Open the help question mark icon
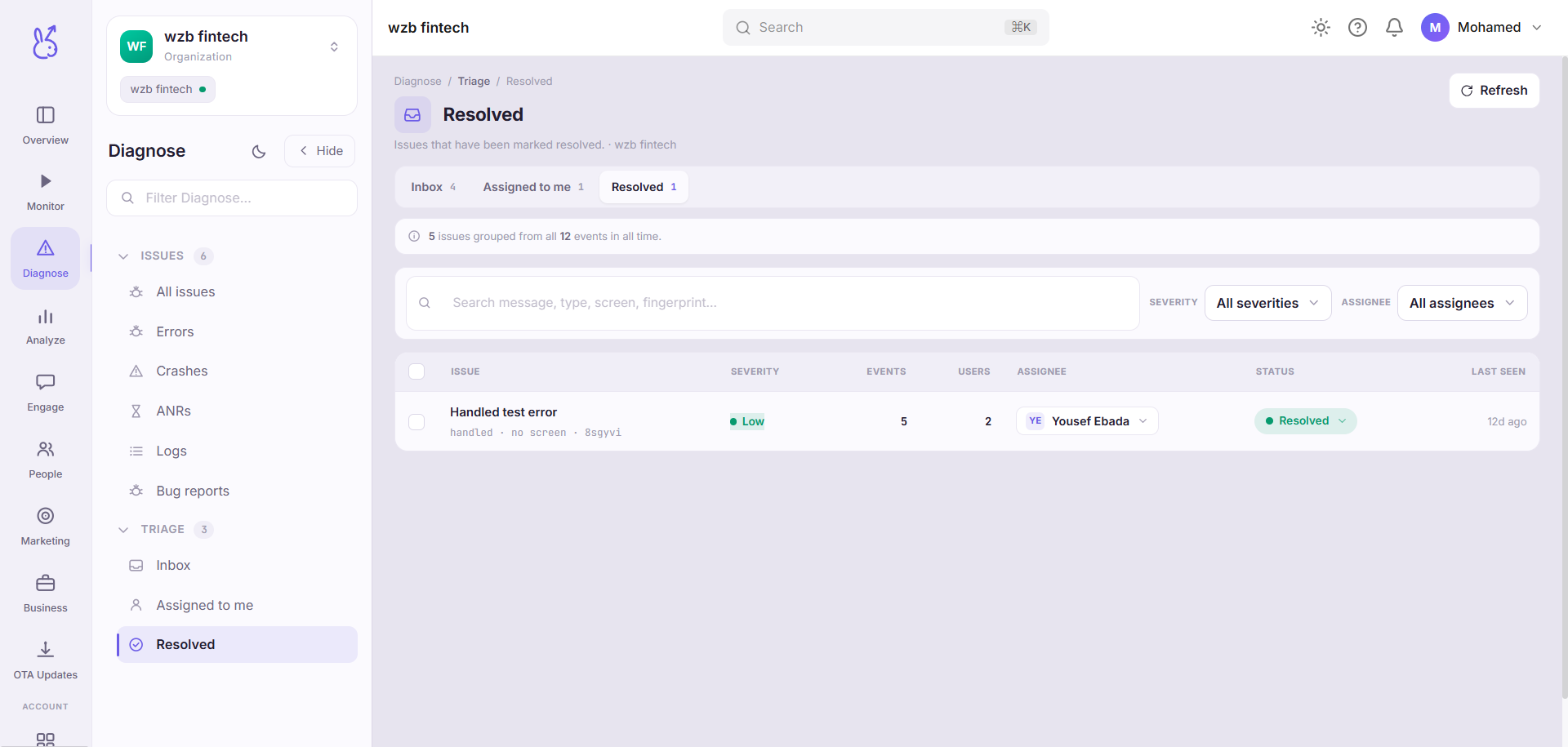1568x747 pixels. [1357, 28]
